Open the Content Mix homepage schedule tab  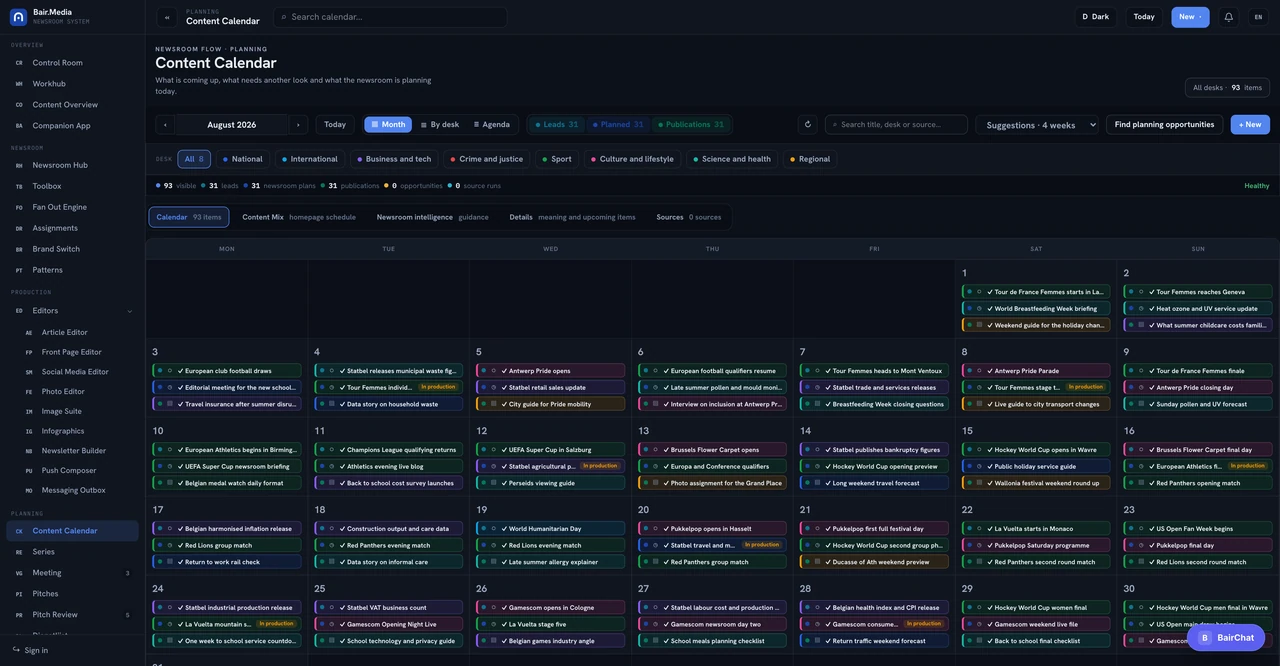(x=299, y=217)
